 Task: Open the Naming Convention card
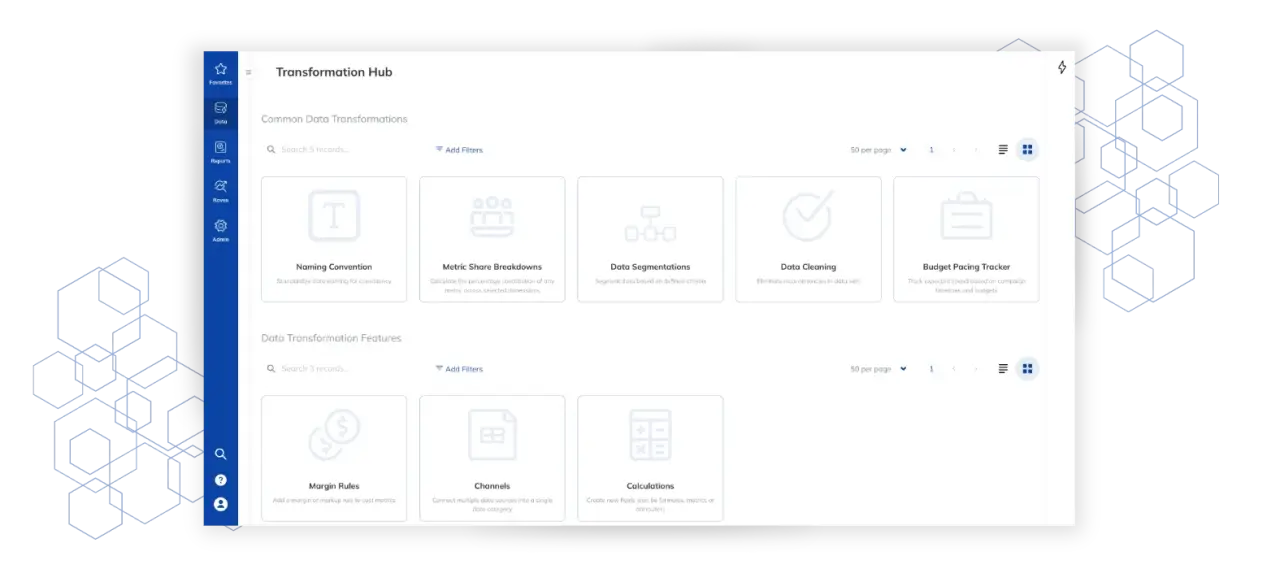334,239
